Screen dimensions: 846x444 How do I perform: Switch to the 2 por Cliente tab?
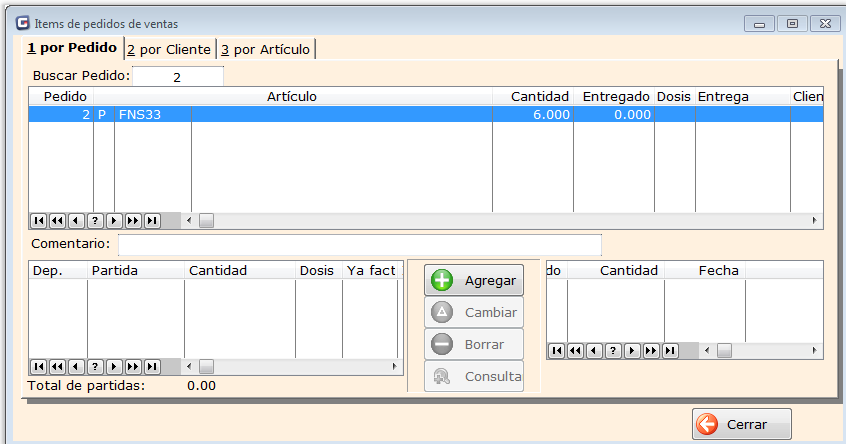click(168, 49)
